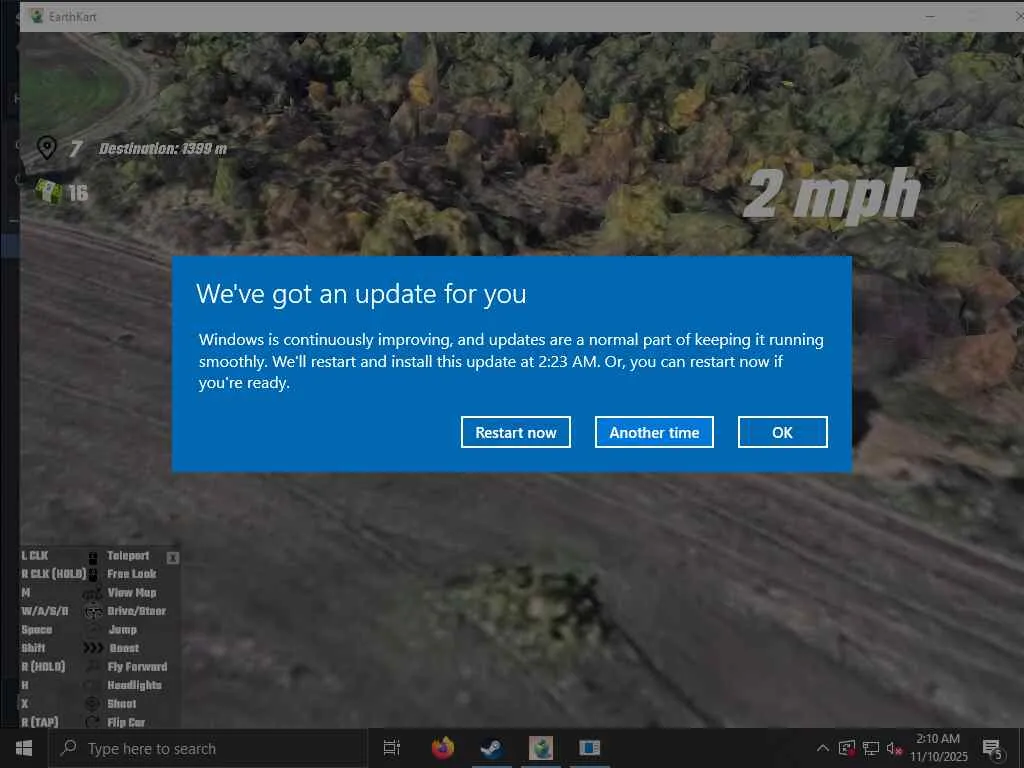Click the taskbar search box

[x=208, y=748]
